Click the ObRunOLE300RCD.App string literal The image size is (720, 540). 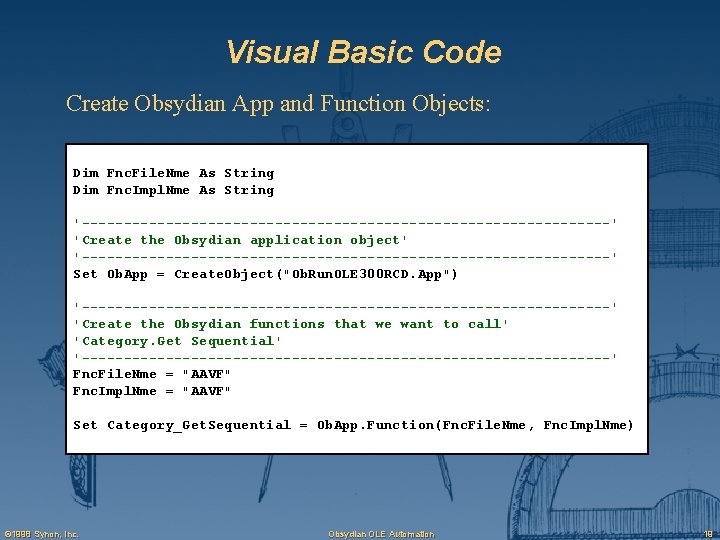click(366, 275)
